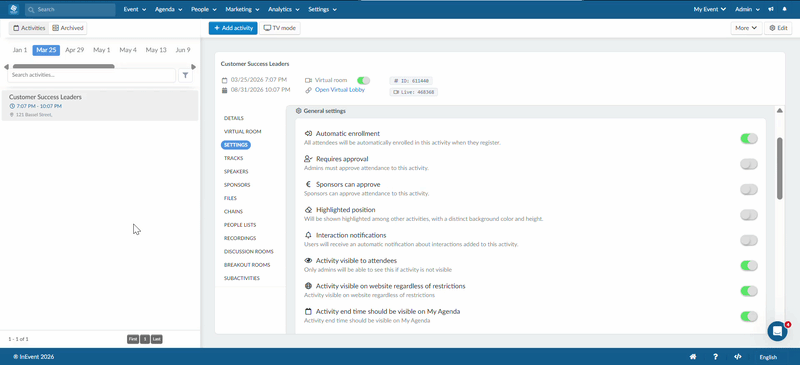
Task: Select the Customer Success Leaders activity
Action: tap(99, 106)
